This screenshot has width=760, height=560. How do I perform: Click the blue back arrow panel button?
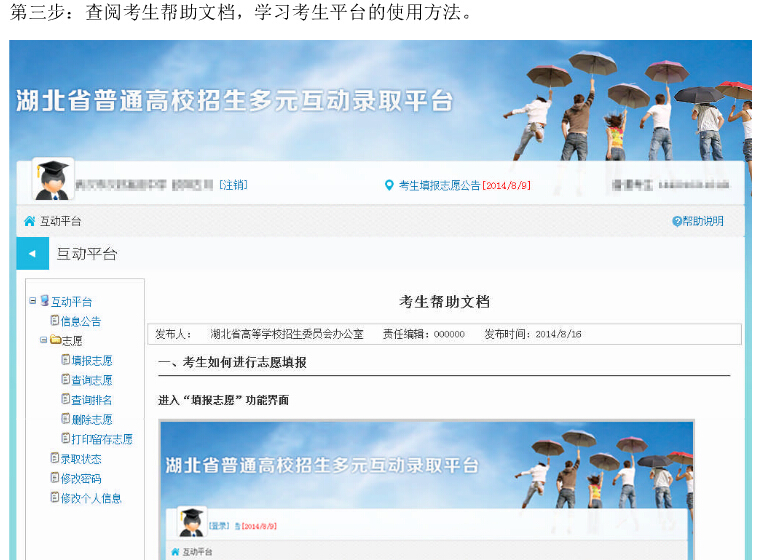[x=31, y=254]
